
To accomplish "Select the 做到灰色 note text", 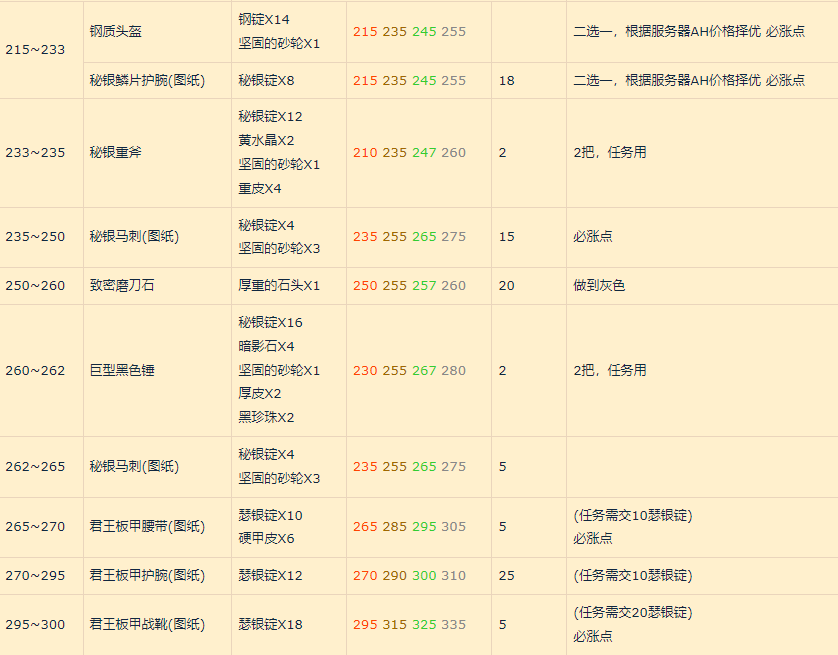I will [599, 286].
